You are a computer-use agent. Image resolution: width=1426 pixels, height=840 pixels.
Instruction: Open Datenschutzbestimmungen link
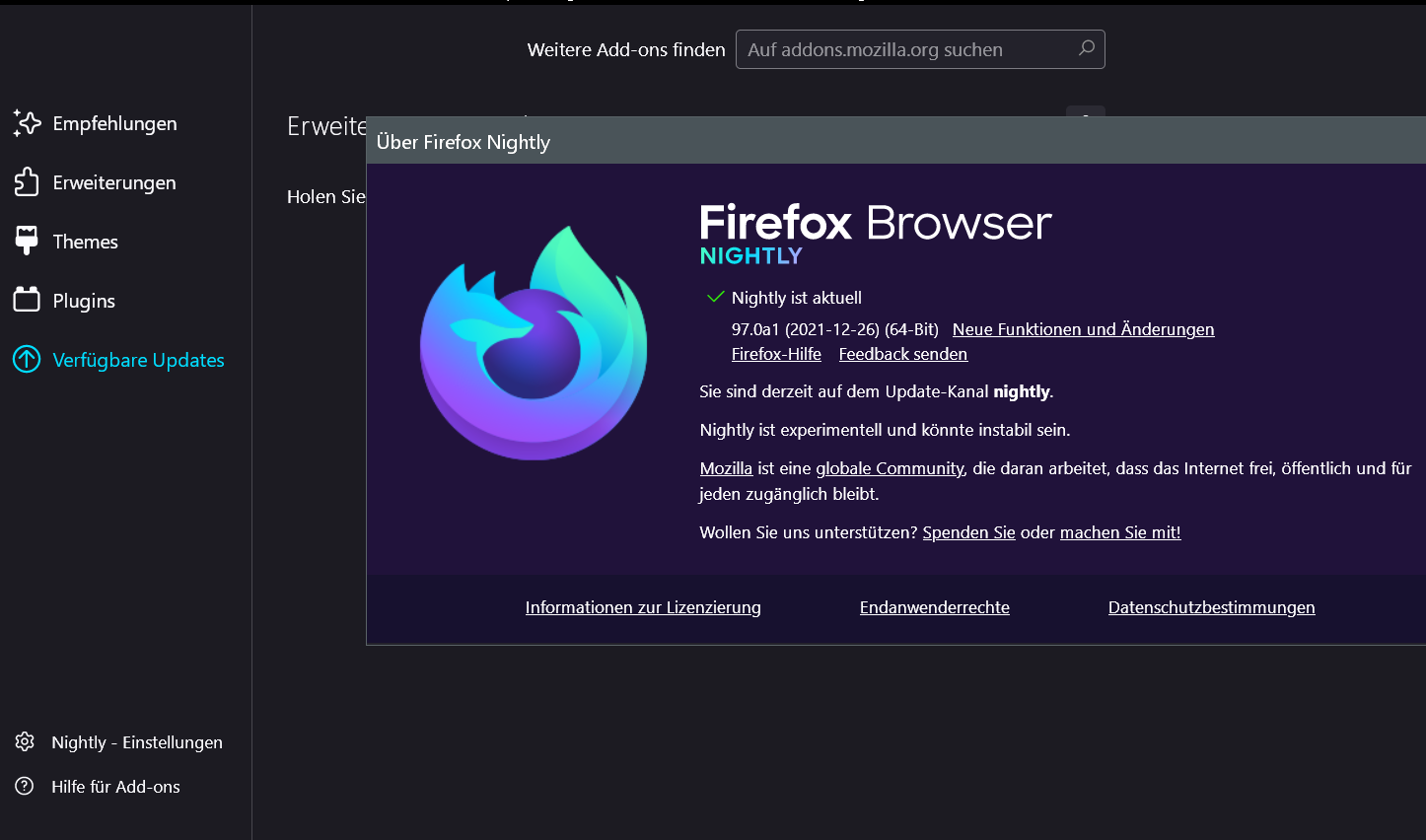tap(1211, 607)
